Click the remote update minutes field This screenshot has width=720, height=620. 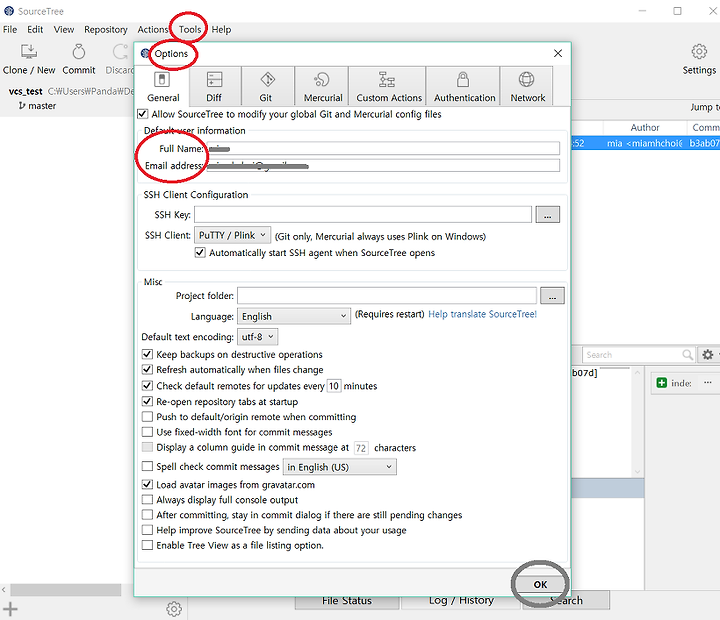334,386
